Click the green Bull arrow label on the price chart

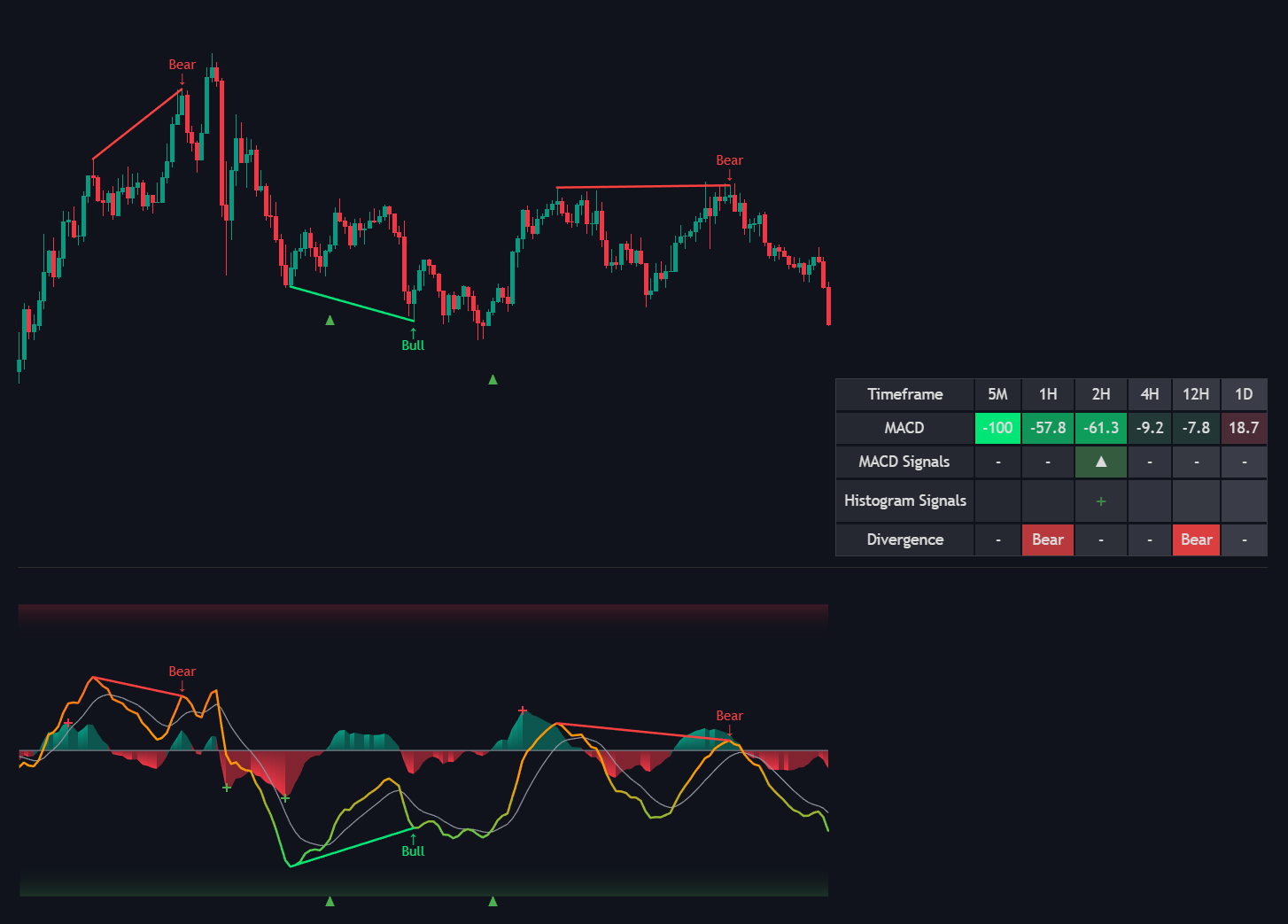coord(413,345)
